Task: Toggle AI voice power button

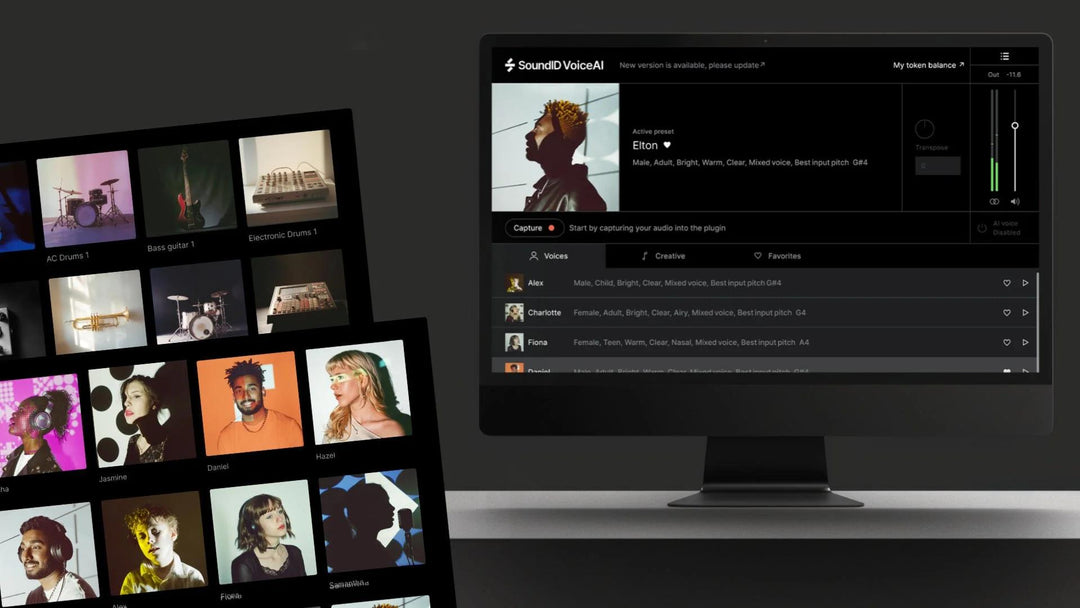Action: click(982, 228)
